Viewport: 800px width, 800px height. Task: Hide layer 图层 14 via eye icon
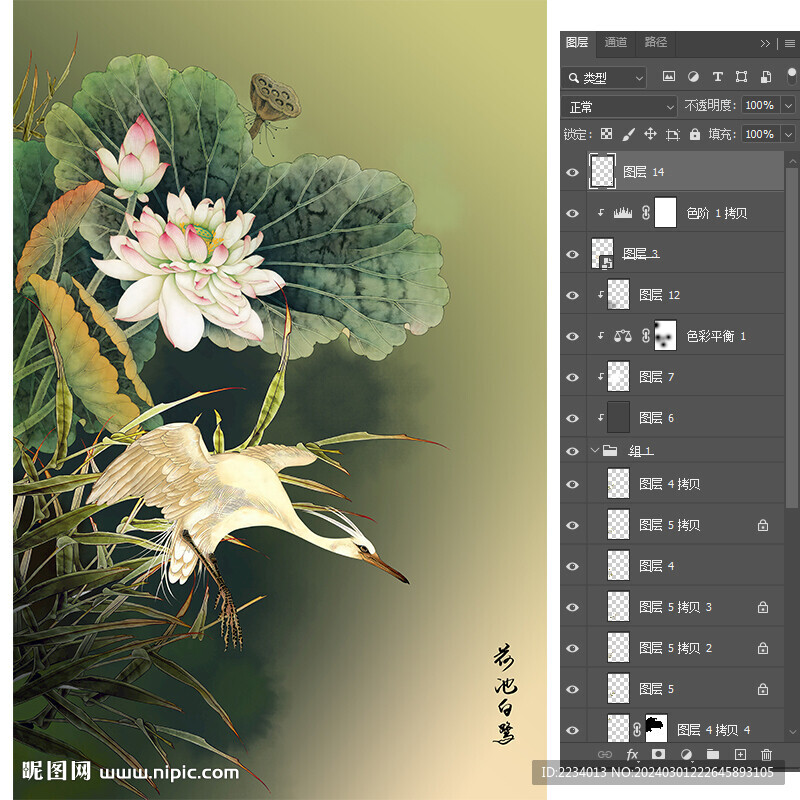click(572, 172)
